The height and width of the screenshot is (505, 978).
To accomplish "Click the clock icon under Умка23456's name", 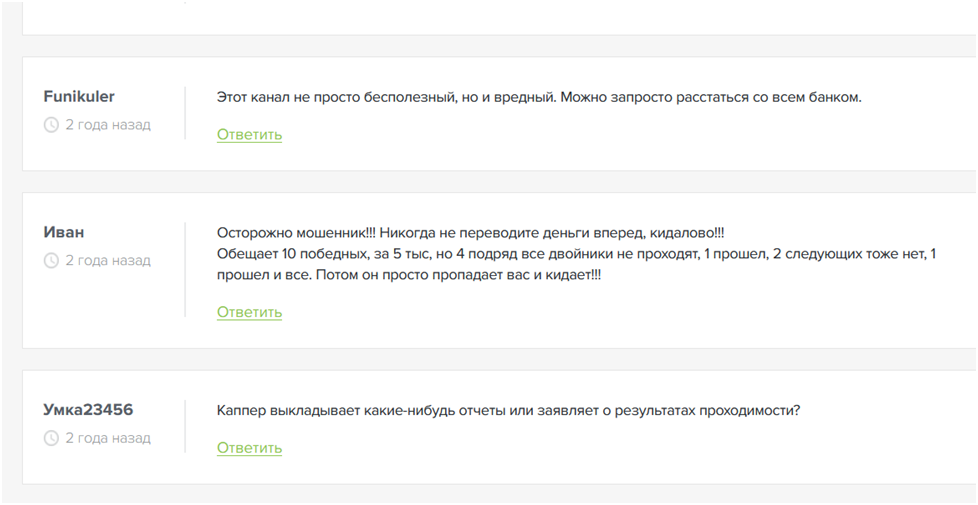I will pyautogui.click(x=52, y=438).
